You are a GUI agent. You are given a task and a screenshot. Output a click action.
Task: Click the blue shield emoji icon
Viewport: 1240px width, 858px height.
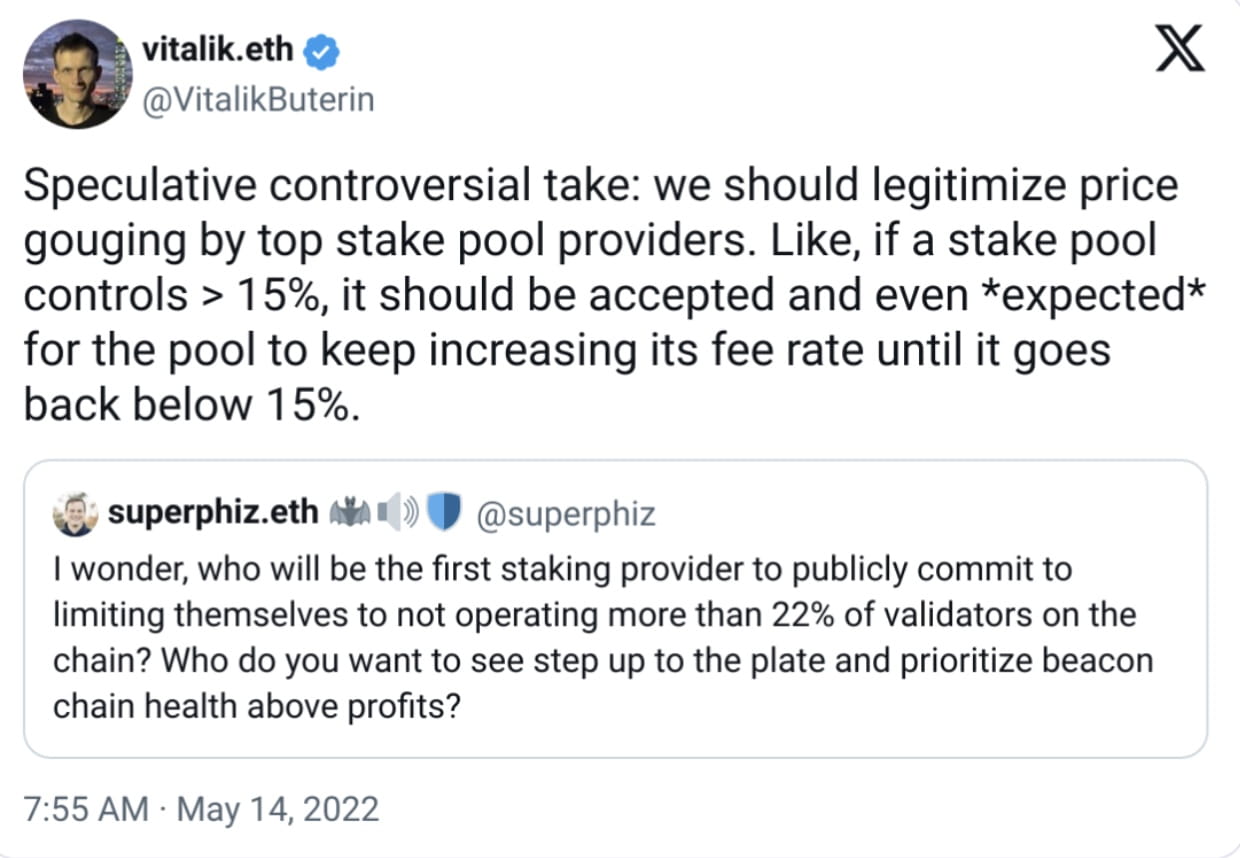(x=443, y=514)
